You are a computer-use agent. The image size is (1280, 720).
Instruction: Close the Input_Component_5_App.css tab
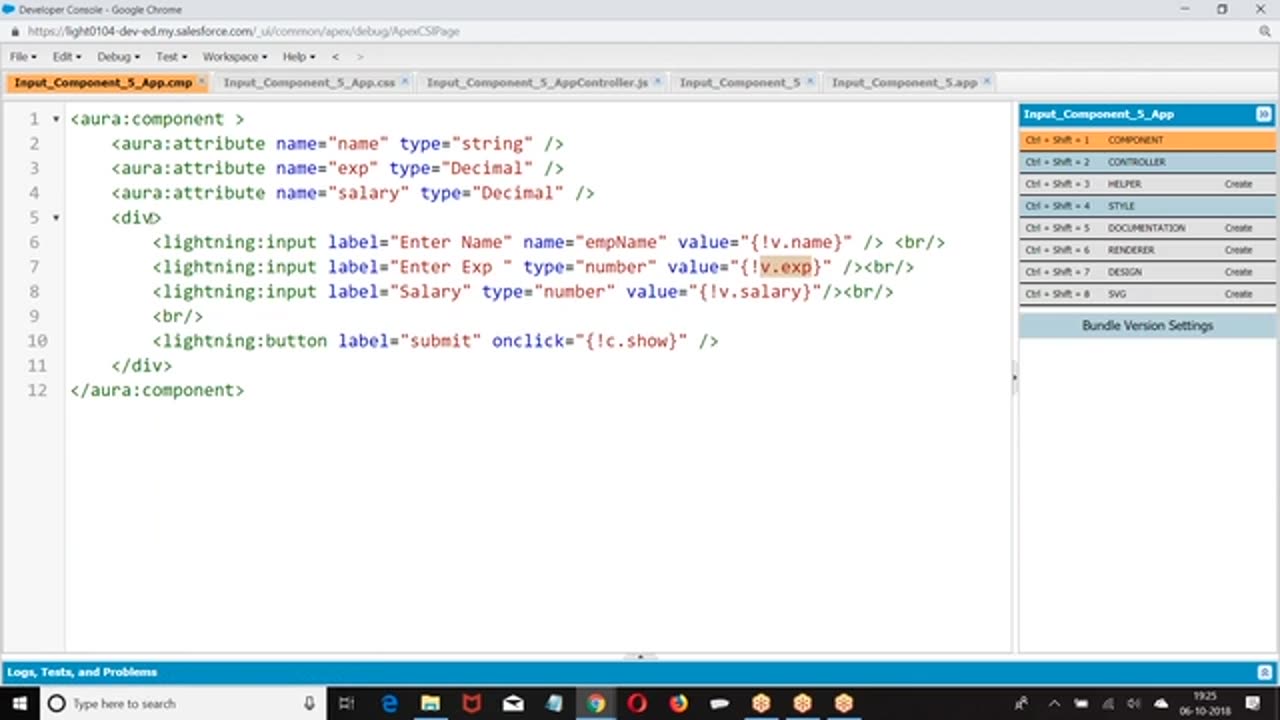point(405,82)
